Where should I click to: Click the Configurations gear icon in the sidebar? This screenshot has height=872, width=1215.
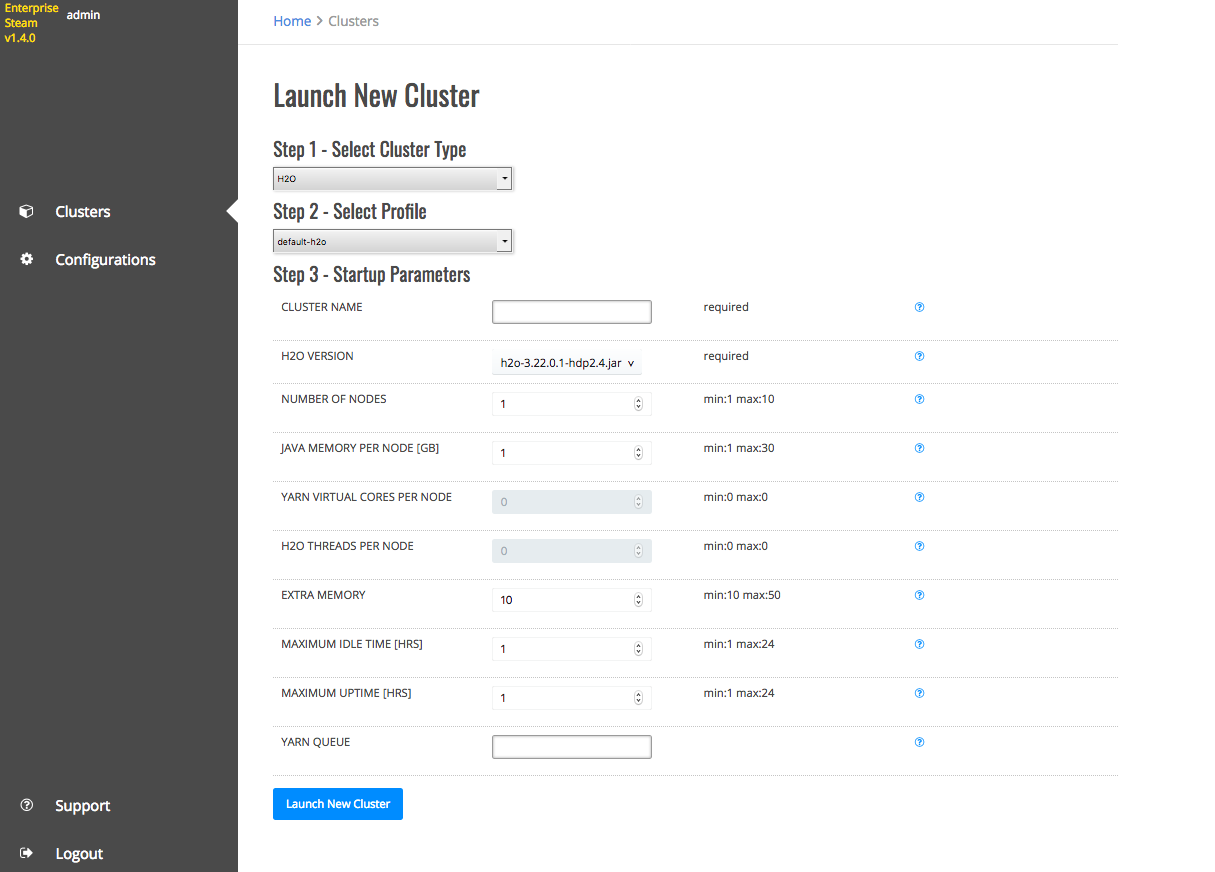click(x=27, y=259)
